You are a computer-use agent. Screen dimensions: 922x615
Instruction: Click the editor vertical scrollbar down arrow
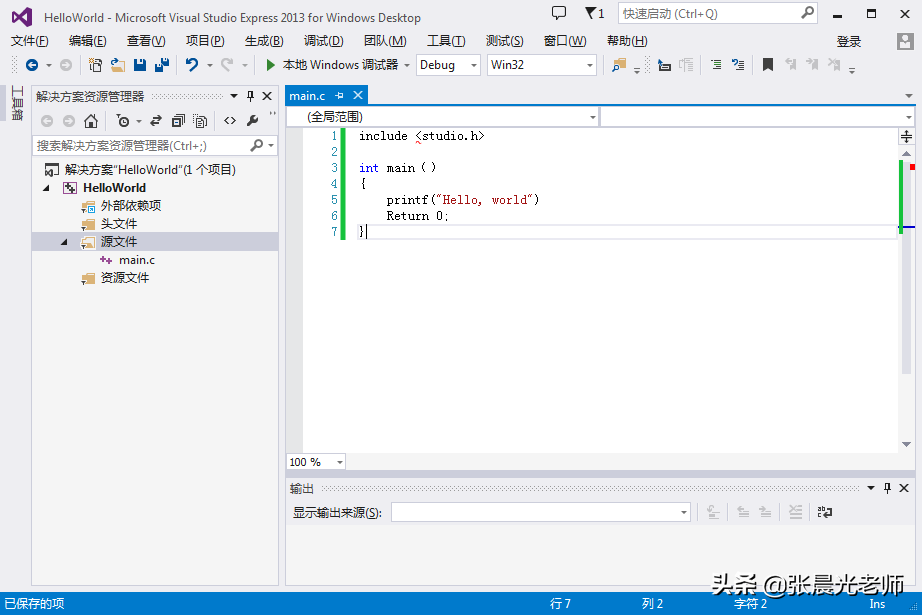click(x=906, y=444)
